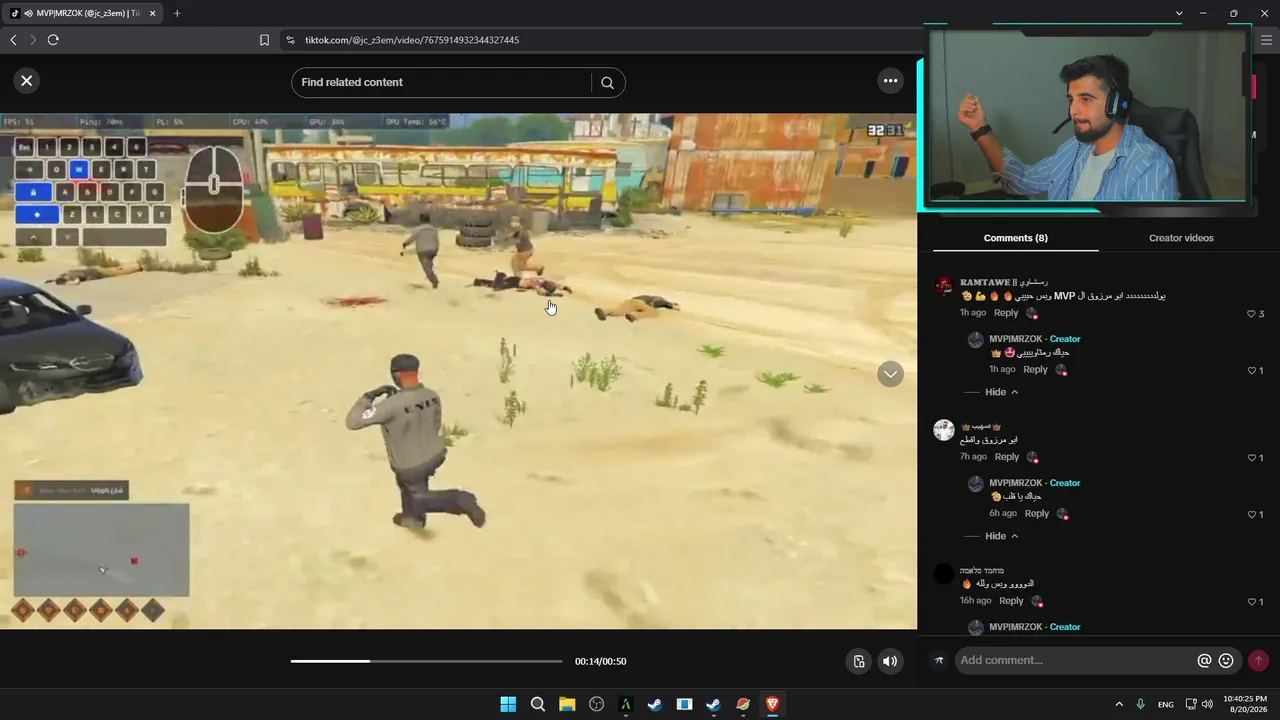Insert a mention with the @ icon

click(1204, 661)
